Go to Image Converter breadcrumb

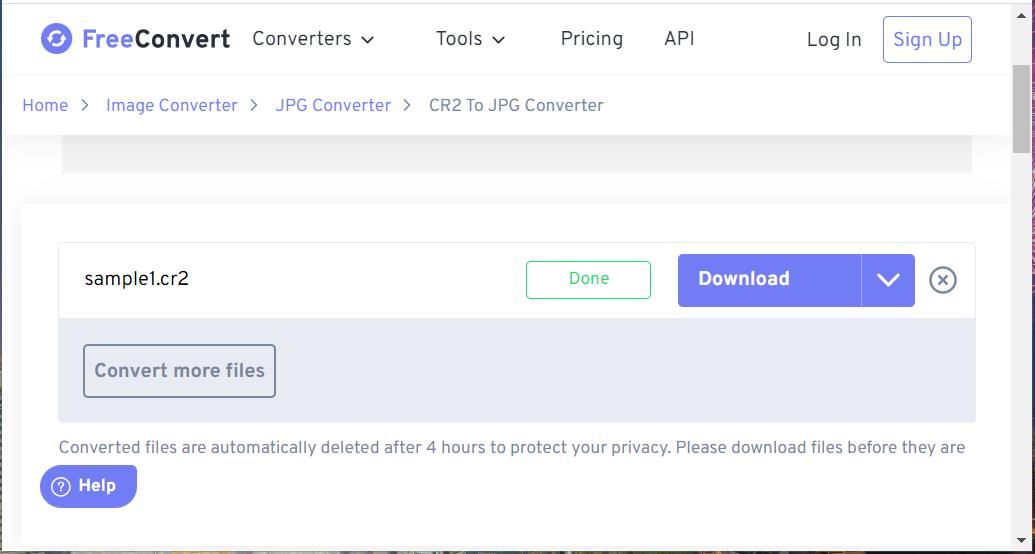click(x=172, y=106)
